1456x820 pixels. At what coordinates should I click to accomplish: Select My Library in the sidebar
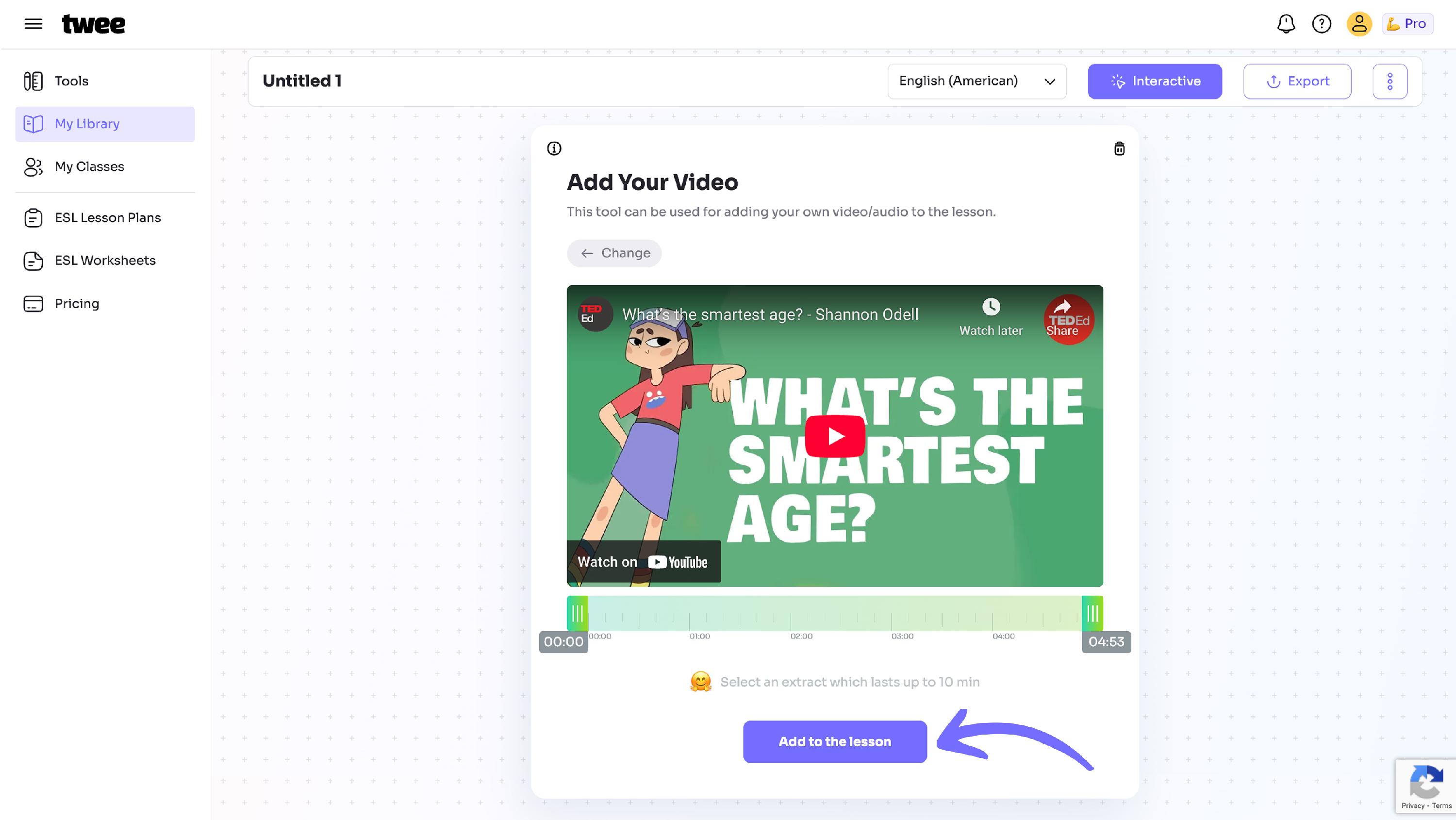point(105,124)
